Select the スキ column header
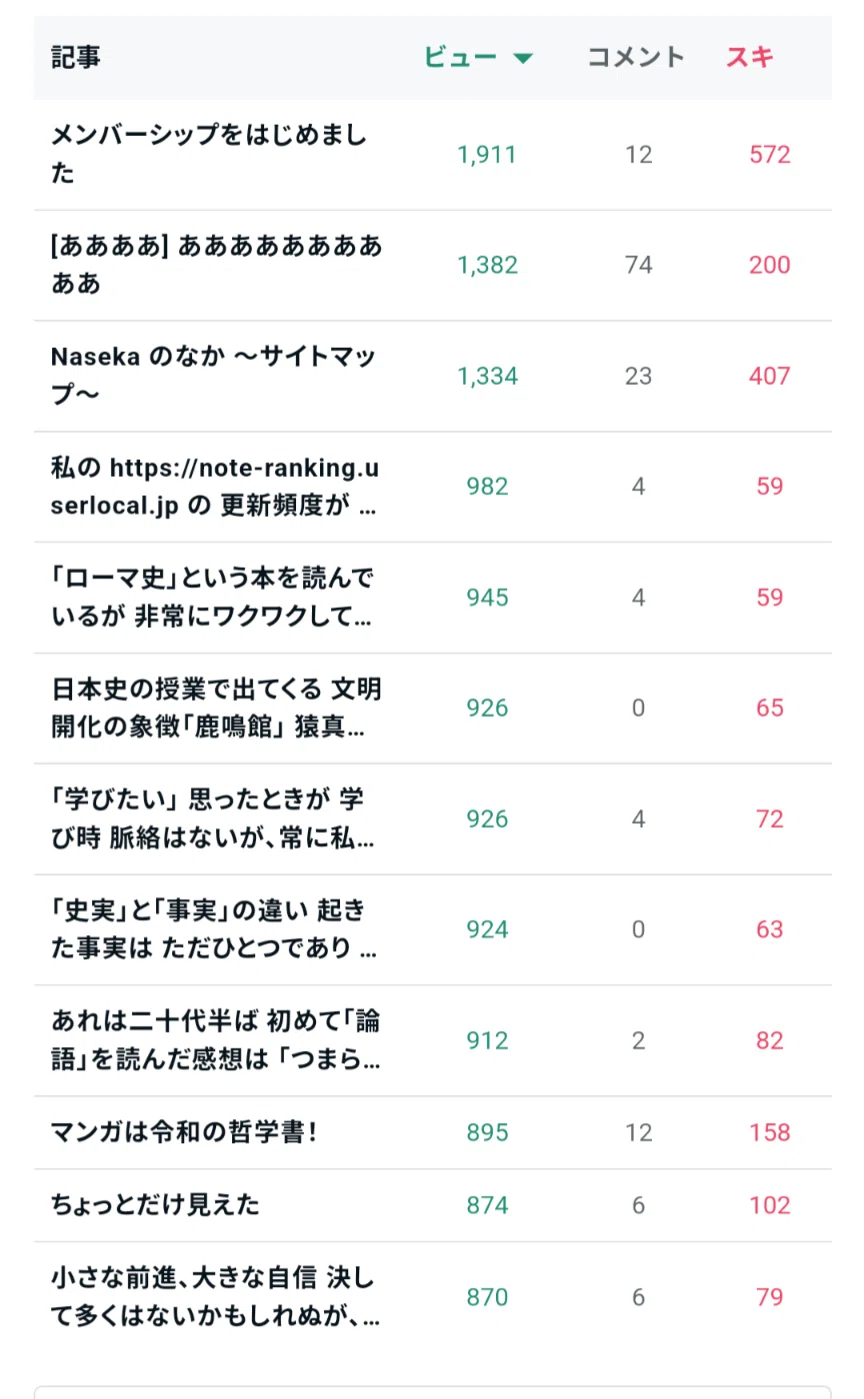Screen dimensions: 864x1399 click(749, 57)
